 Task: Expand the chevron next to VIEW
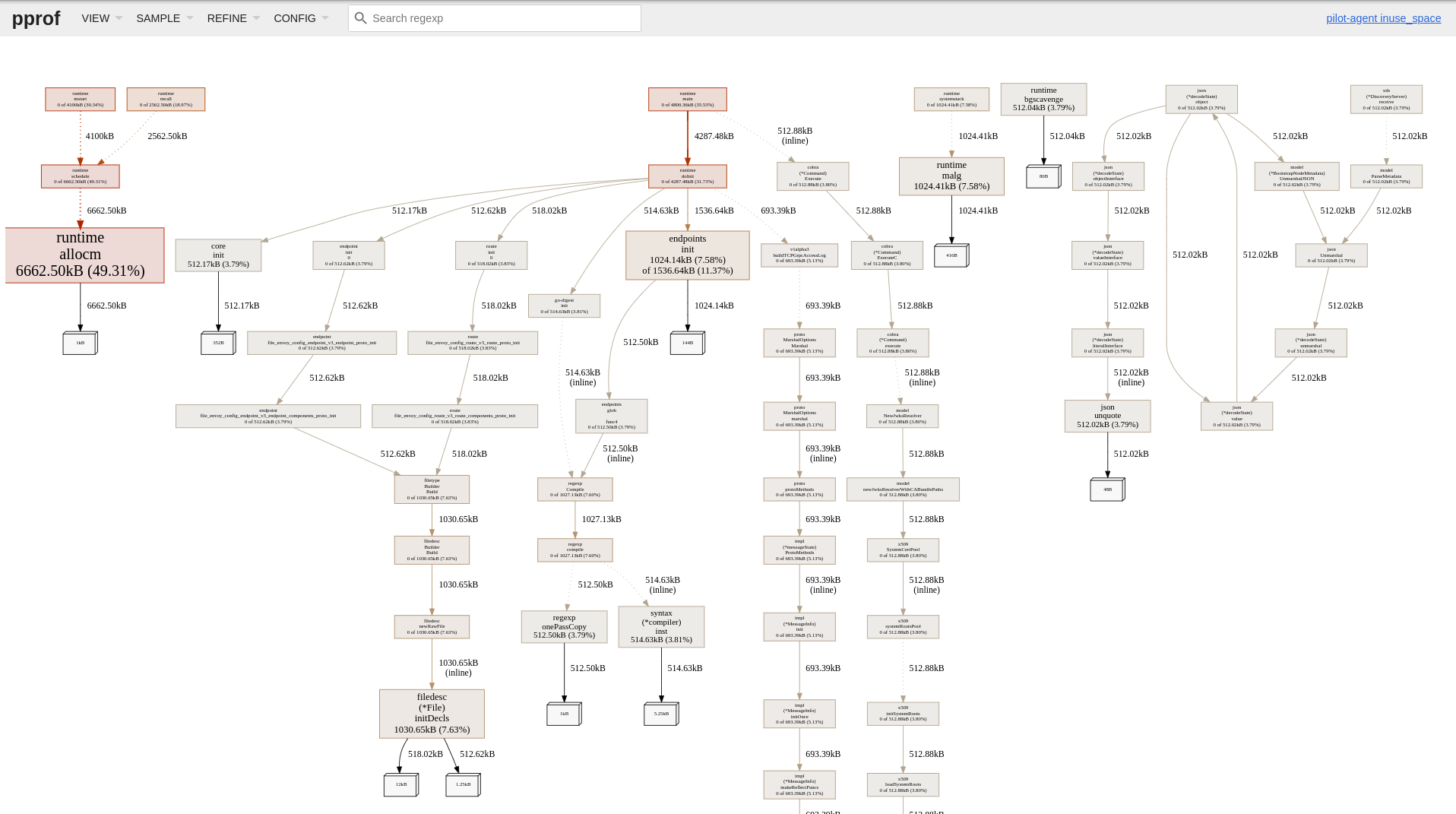coord(118,17)
